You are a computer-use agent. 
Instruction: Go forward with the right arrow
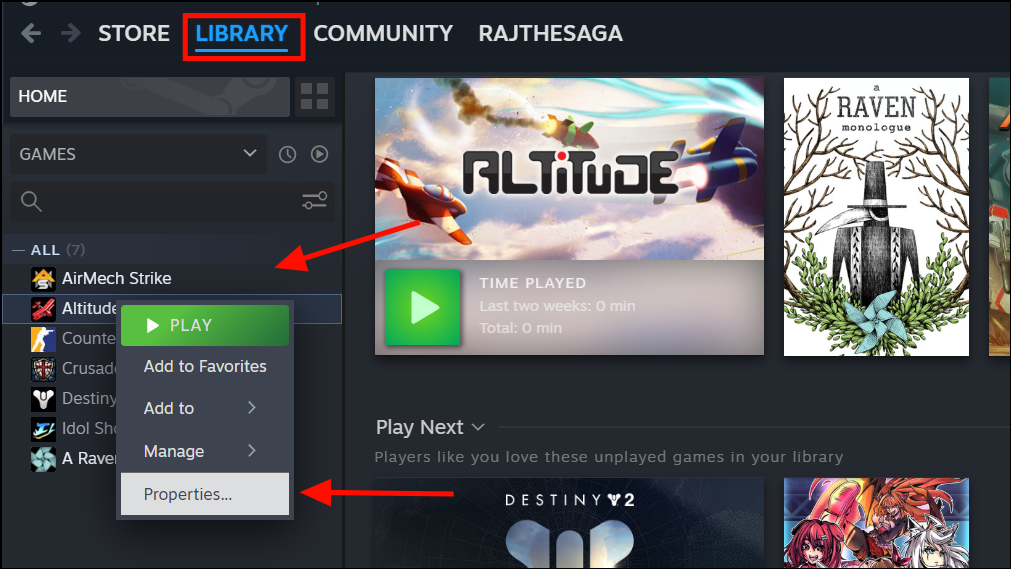coord(70,33)
